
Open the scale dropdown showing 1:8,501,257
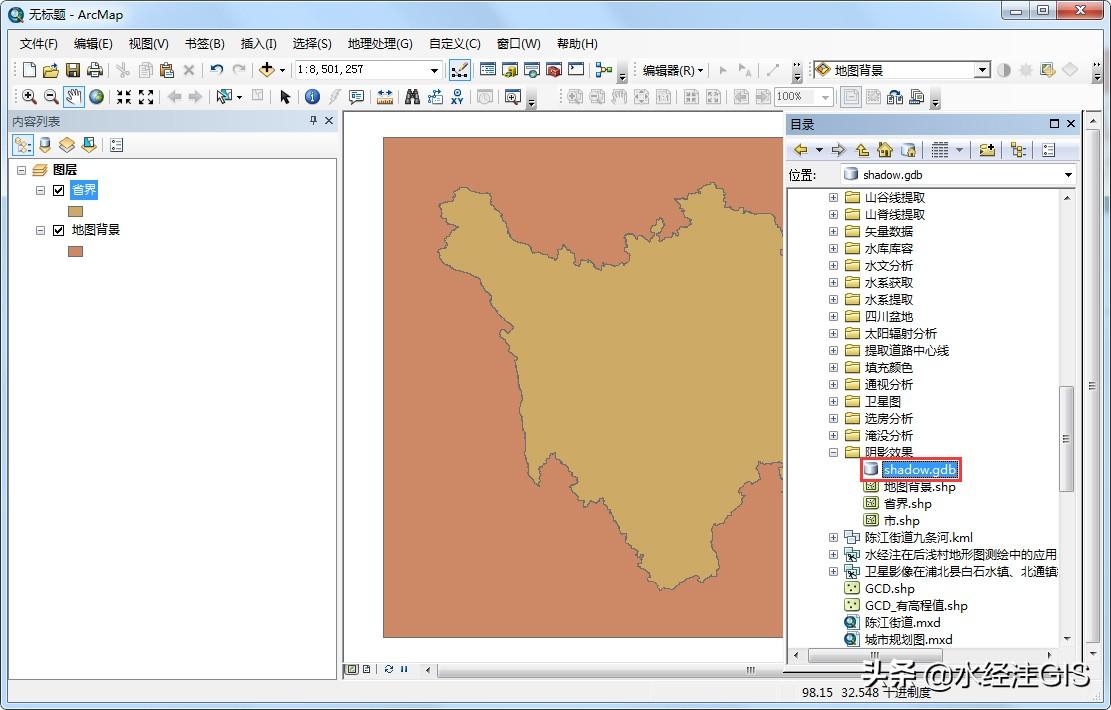click(433, 70)
